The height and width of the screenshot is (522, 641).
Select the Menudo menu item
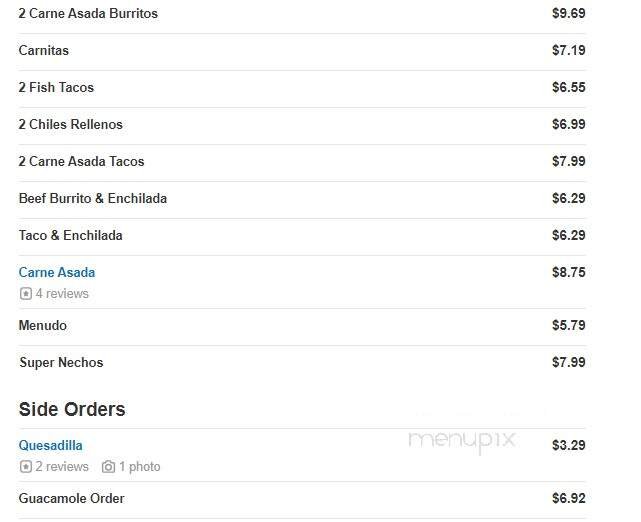pos(43,326)
